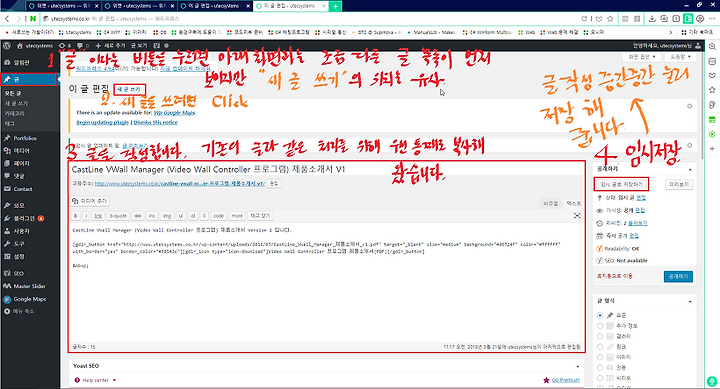Select the '인용' quote format radio
Image resolution: width=720 pixels, height=389 pixels.
coord(600,367)
